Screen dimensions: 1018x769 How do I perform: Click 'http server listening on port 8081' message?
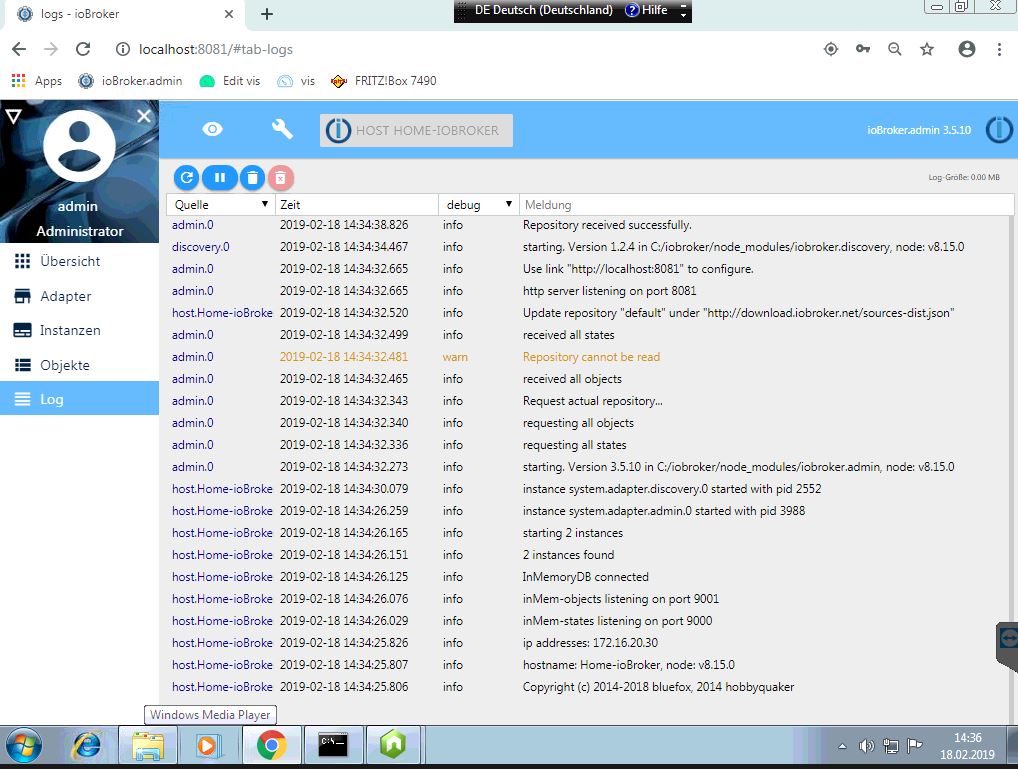pos(610,290)
